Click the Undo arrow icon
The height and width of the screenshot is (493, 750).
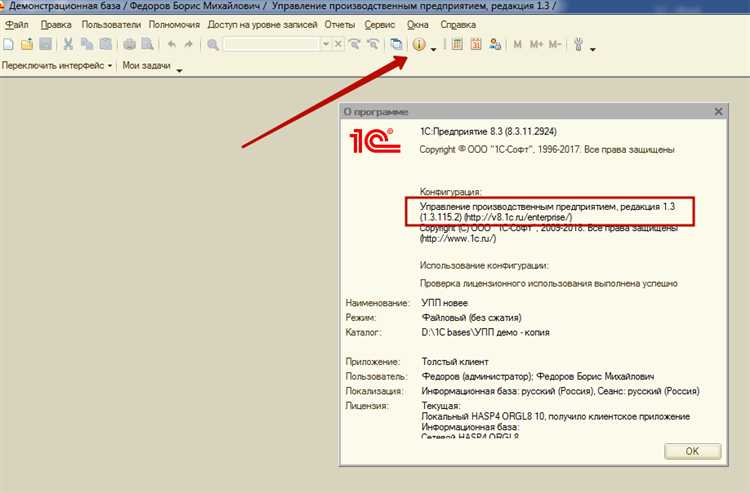point(172,44)
